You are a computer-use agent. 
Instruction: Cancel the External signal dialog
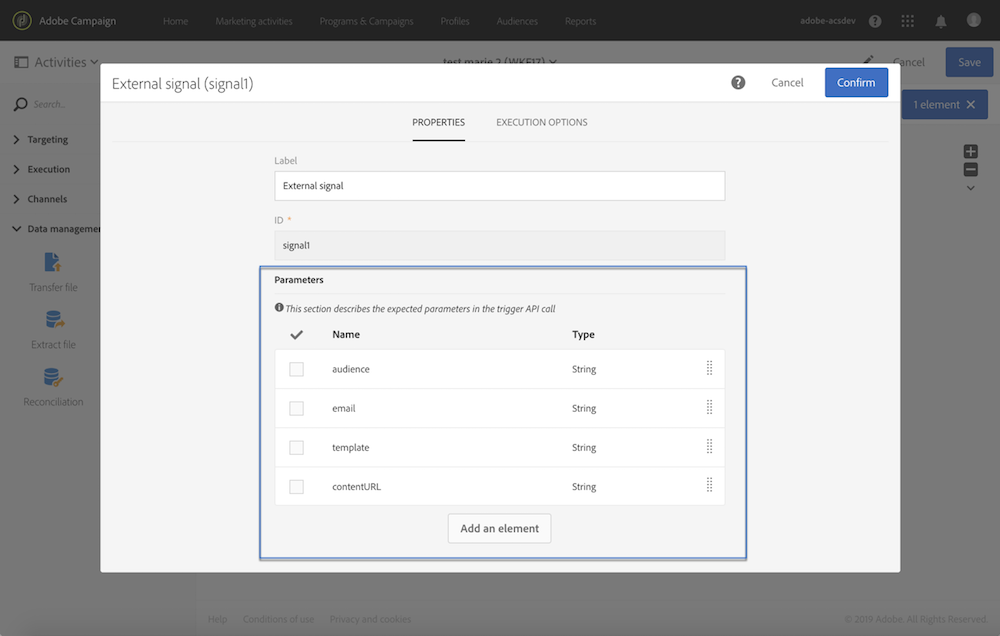[x=787, y=82]
